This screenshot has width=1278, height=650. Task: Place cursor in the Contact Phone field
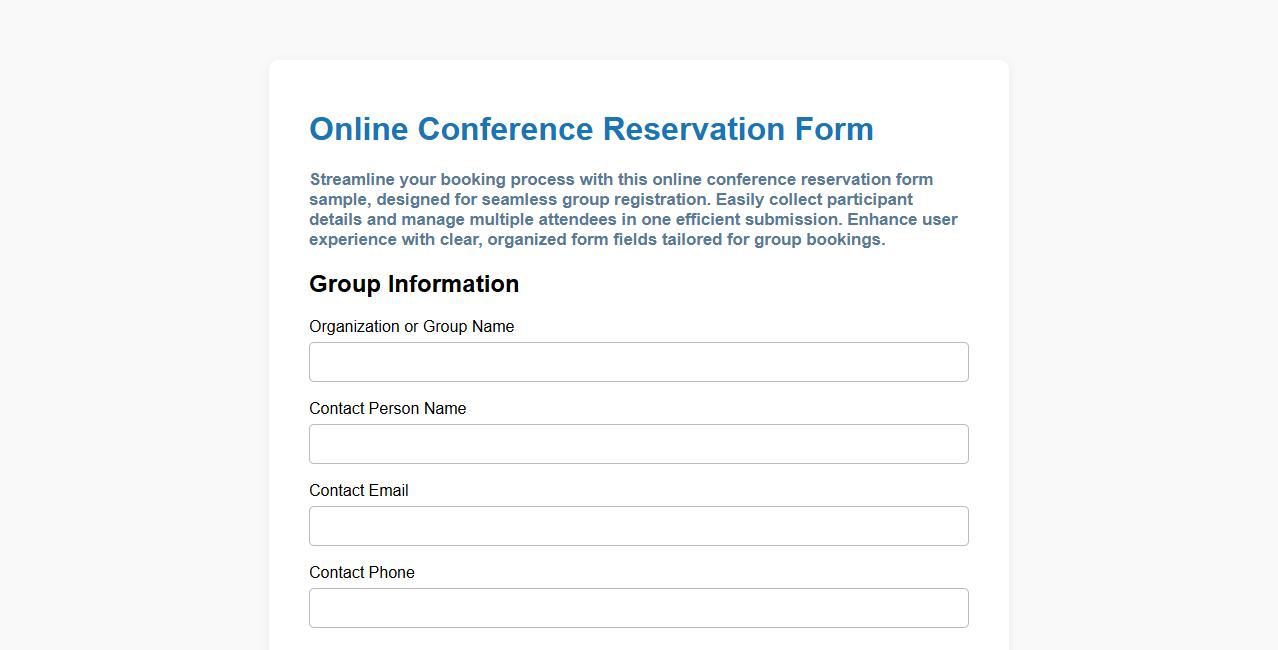pyautogui.click(x=638, y=607)
